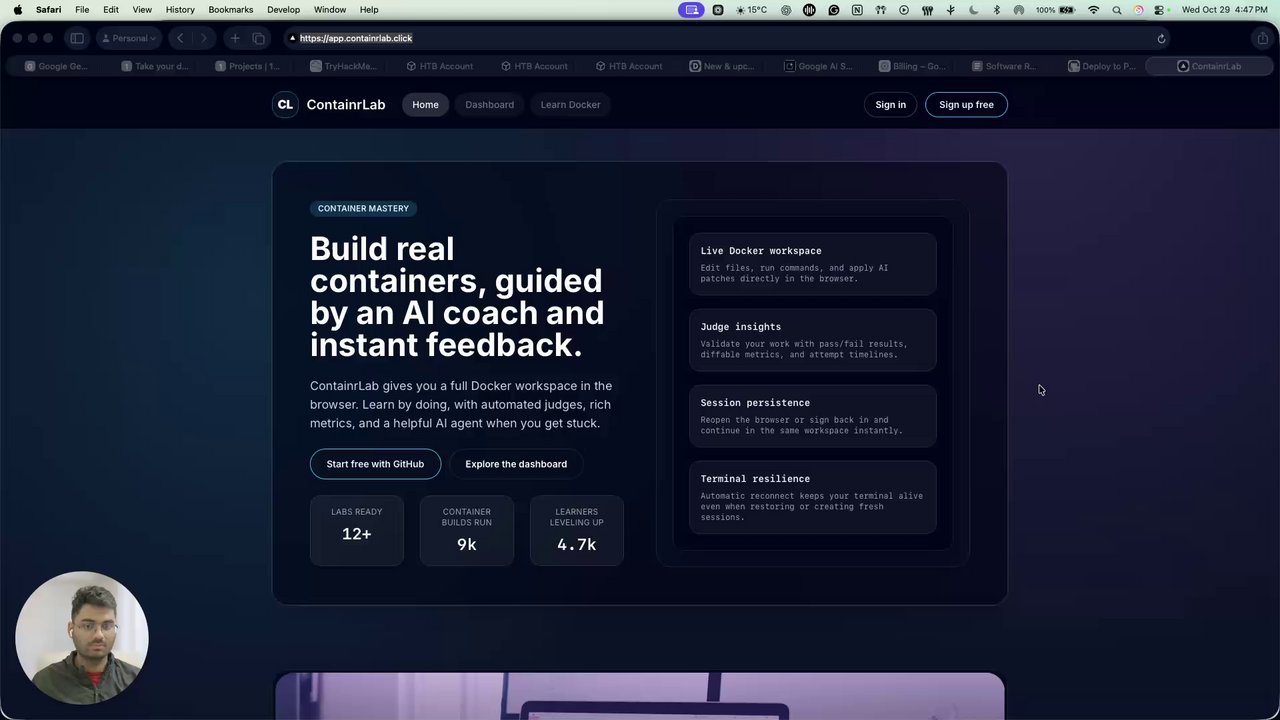Screen dimensions: 1280x720
Task: Switch to the Take your d... browser tab
Action: 152,66
